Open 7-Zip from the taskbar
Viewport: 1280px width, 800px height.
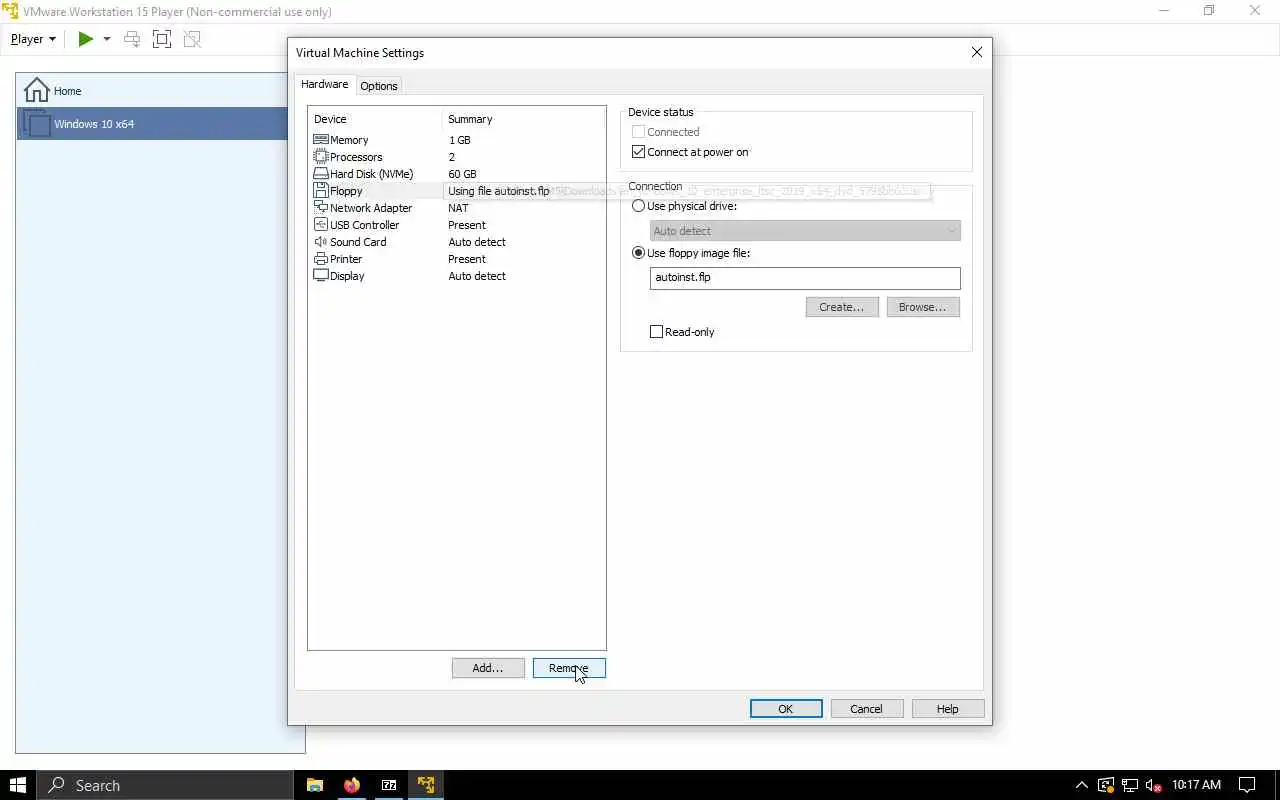tap(389, 785)
